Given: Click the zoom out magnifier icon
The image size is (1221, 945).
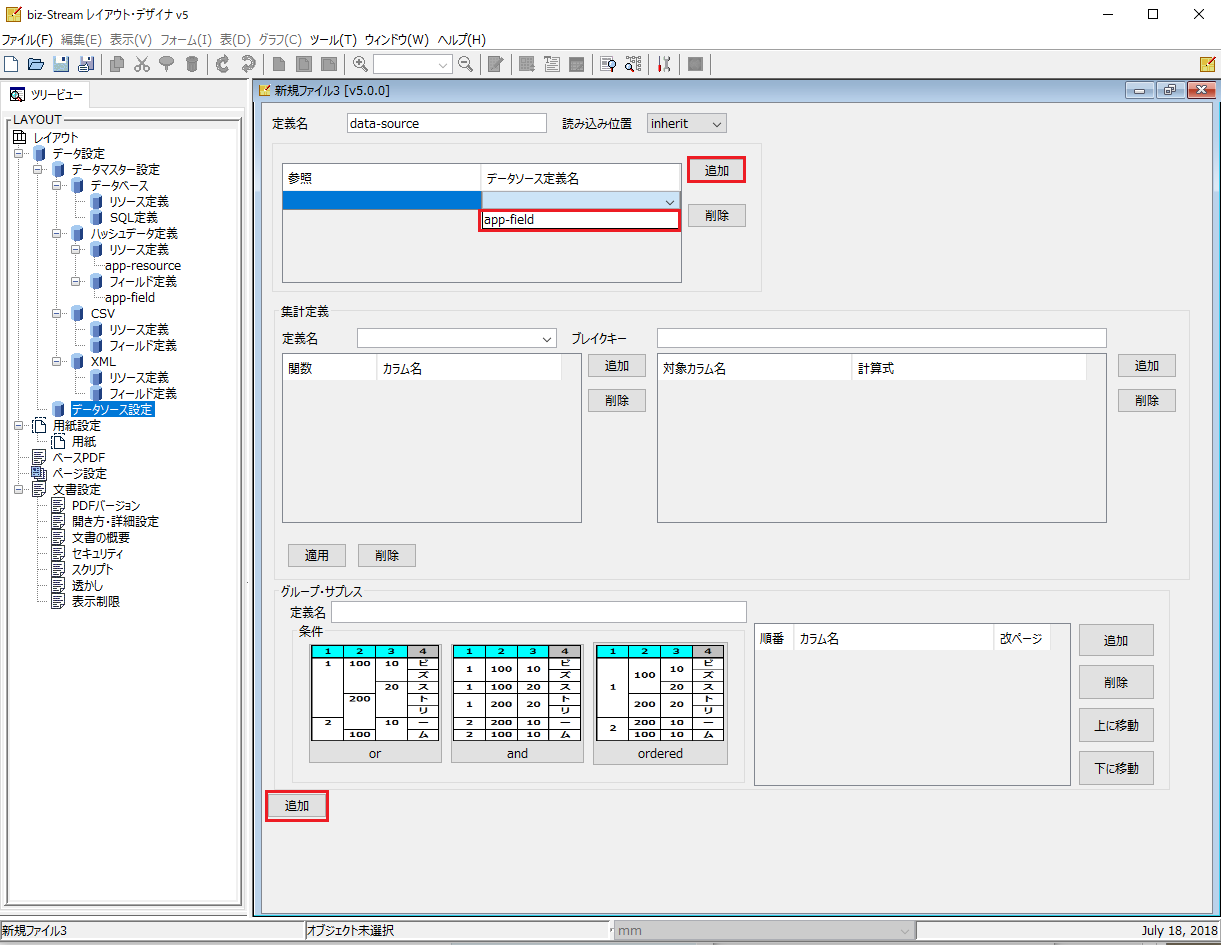Looking at the screenshot, I should click(465, 64).
